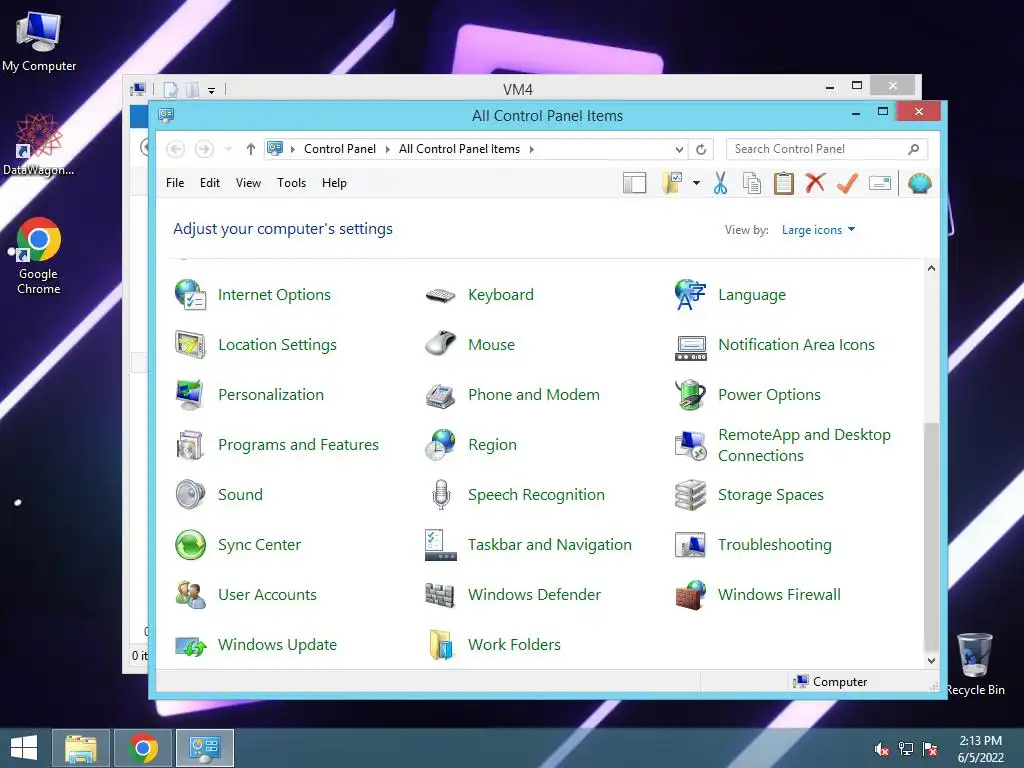Viewport: 1024px width, 768px height.
Task: Click the Cut scissors toolbar icon
Action: point(720,184)
